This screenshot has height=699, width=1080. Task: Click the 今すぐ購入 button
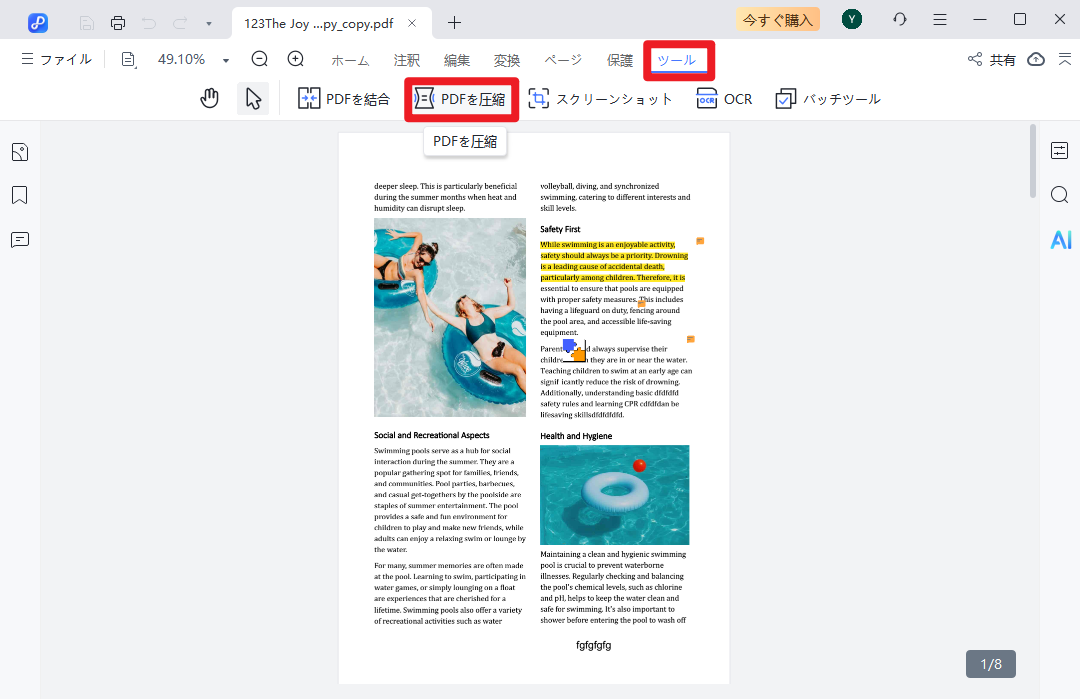777,19
